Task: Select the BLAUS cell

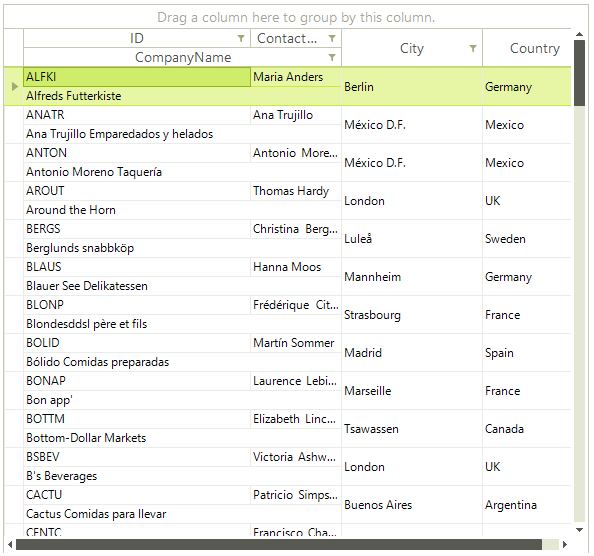Action: [137, 267]
